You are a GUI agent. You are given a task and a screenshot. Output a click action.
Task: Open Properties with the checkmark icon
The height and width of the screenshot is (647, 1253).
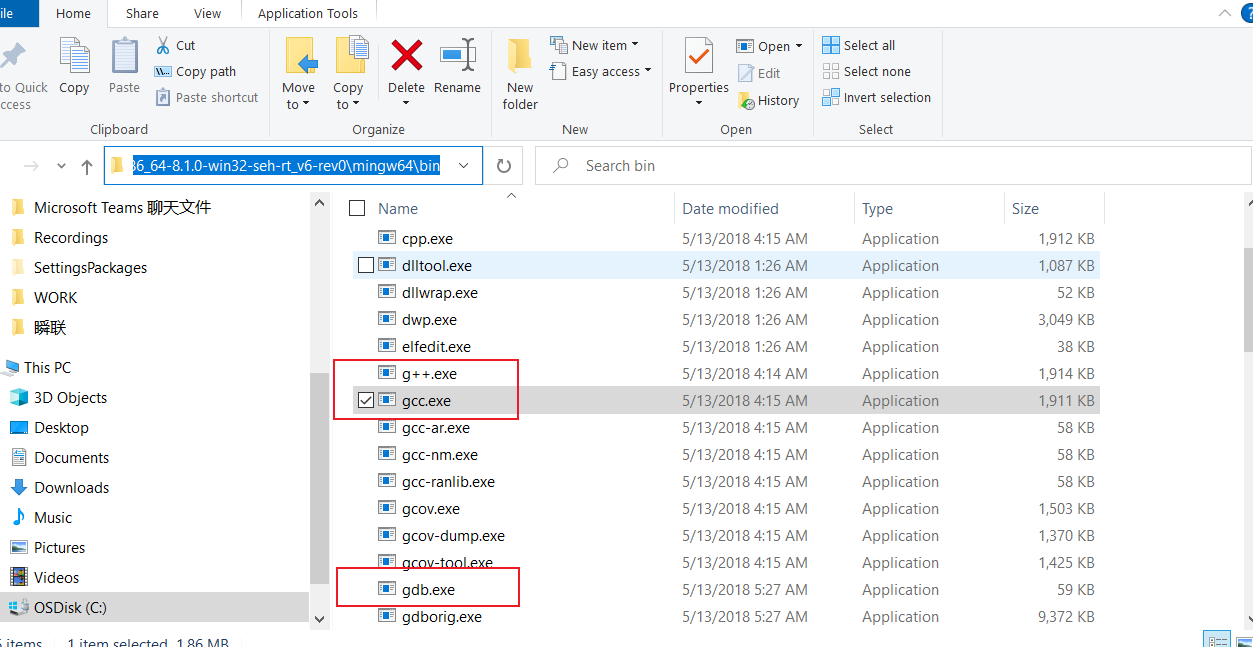click(699, 55)
